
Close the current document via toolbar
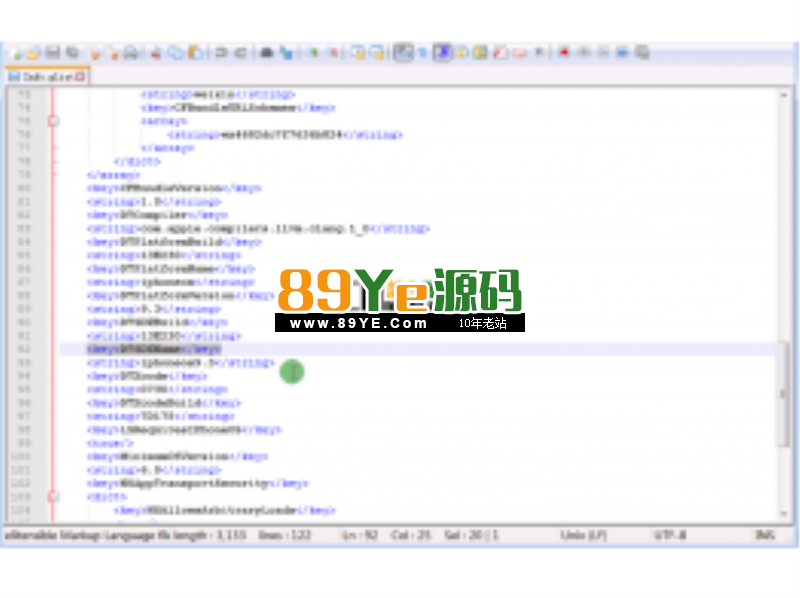click(95, 53)
